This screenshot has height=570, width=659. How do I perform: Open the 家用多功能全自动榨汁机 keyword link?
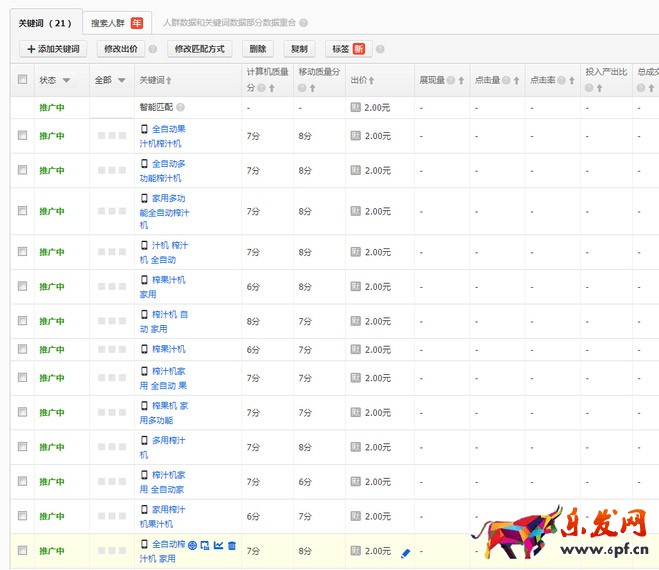(168, 211)
